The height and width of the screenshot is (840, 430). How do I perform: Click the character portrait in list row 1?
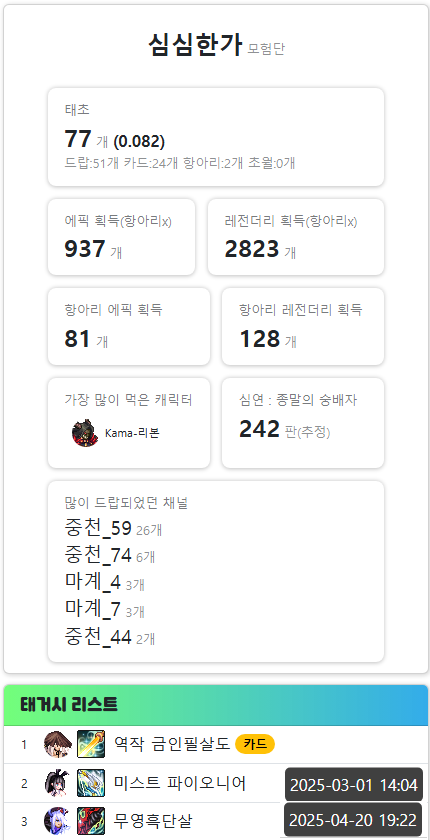58,744
